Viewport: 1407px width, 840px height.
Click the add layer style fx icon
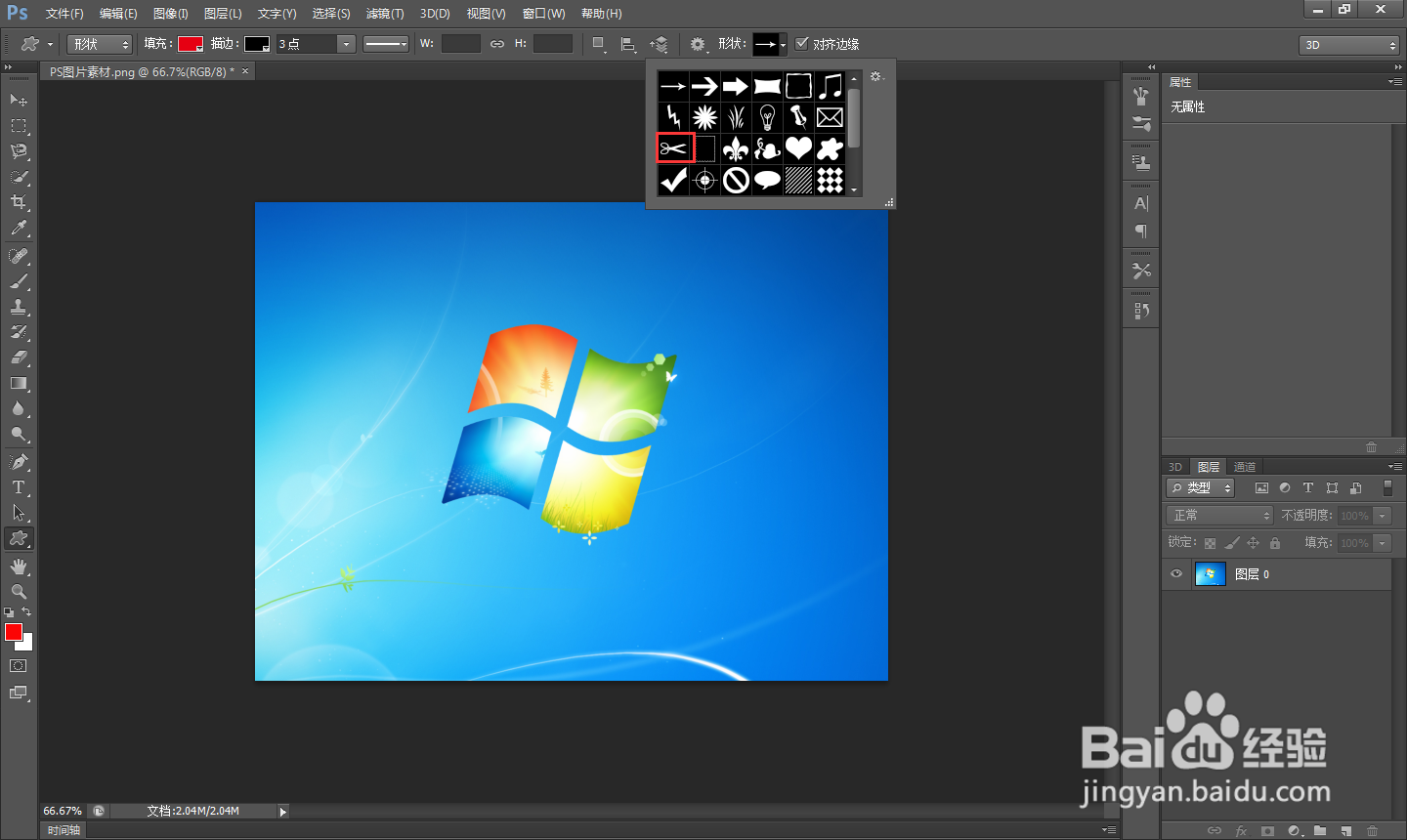[x=1241, y=831]
